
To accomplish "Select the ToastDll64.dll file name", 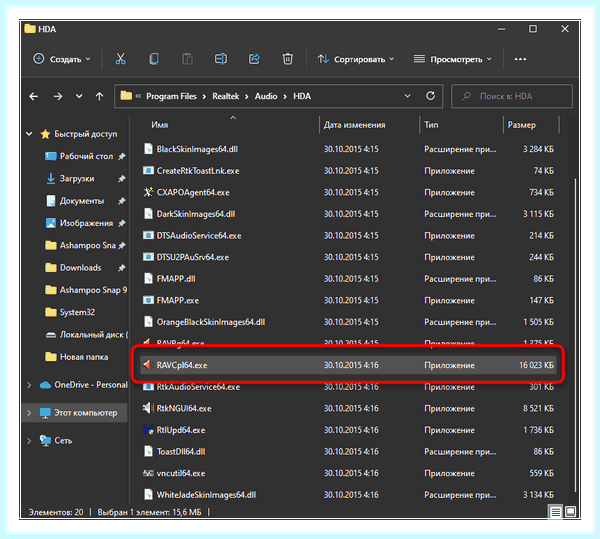I will coord(181,451).
